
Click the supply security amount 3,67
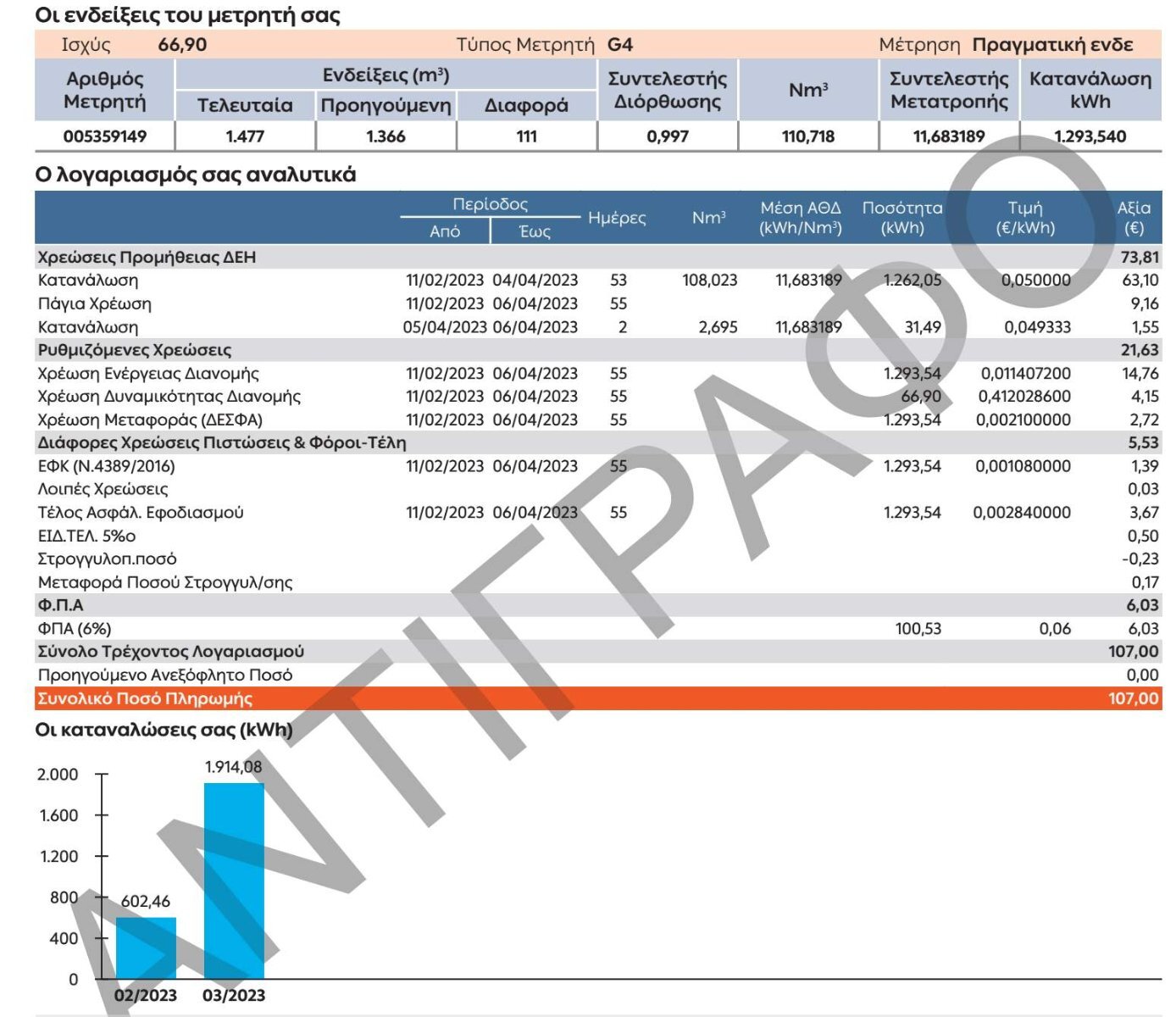click(x=1145, y=513)
